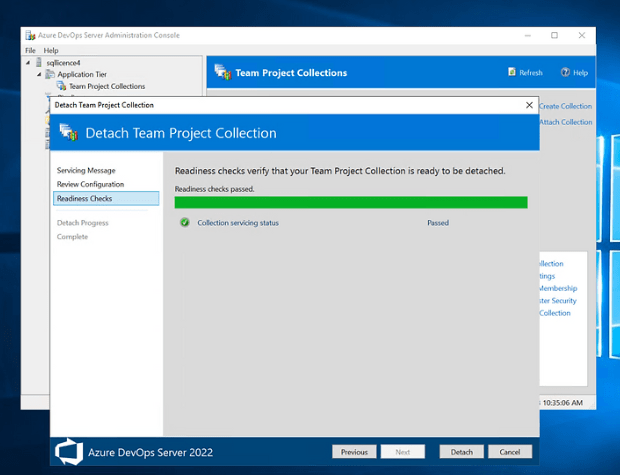Click the Team Project Collections tree icon
The height and width of the screenshot is (475, 620).
(61, 85)
